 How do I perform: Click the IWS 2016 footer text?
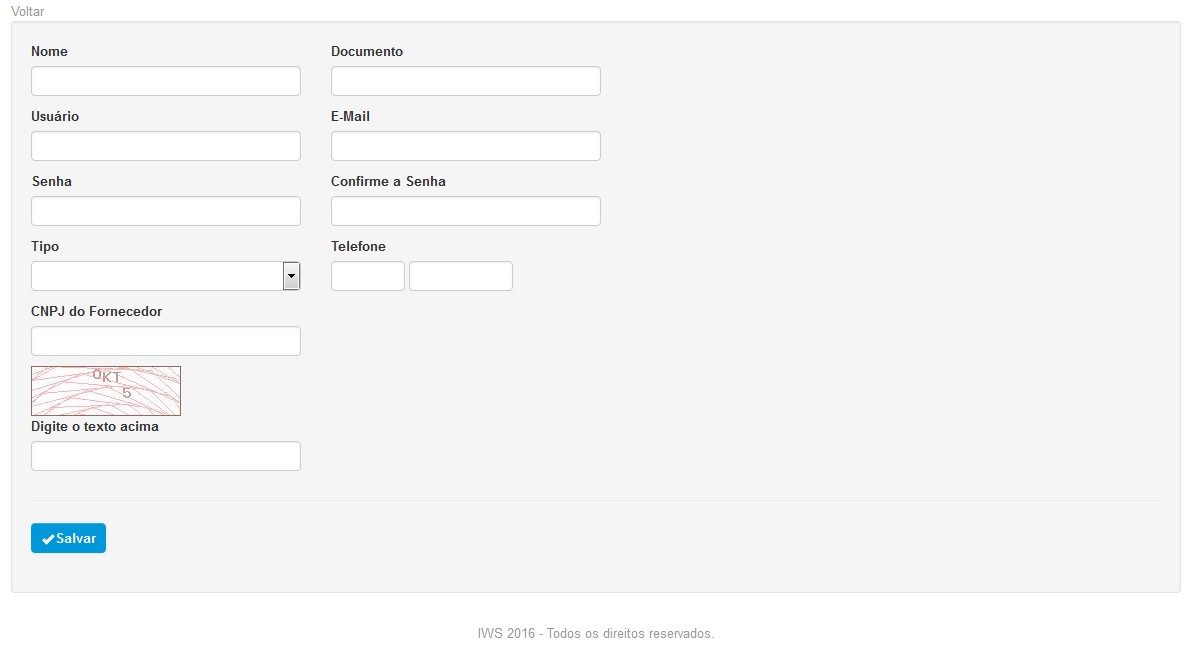pos(596,634)
